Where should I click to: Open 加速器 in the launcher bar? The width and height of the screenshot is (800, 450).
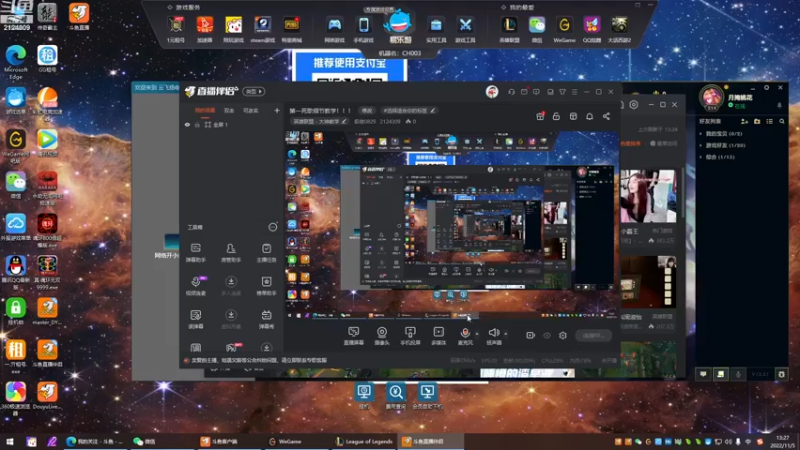205,29
